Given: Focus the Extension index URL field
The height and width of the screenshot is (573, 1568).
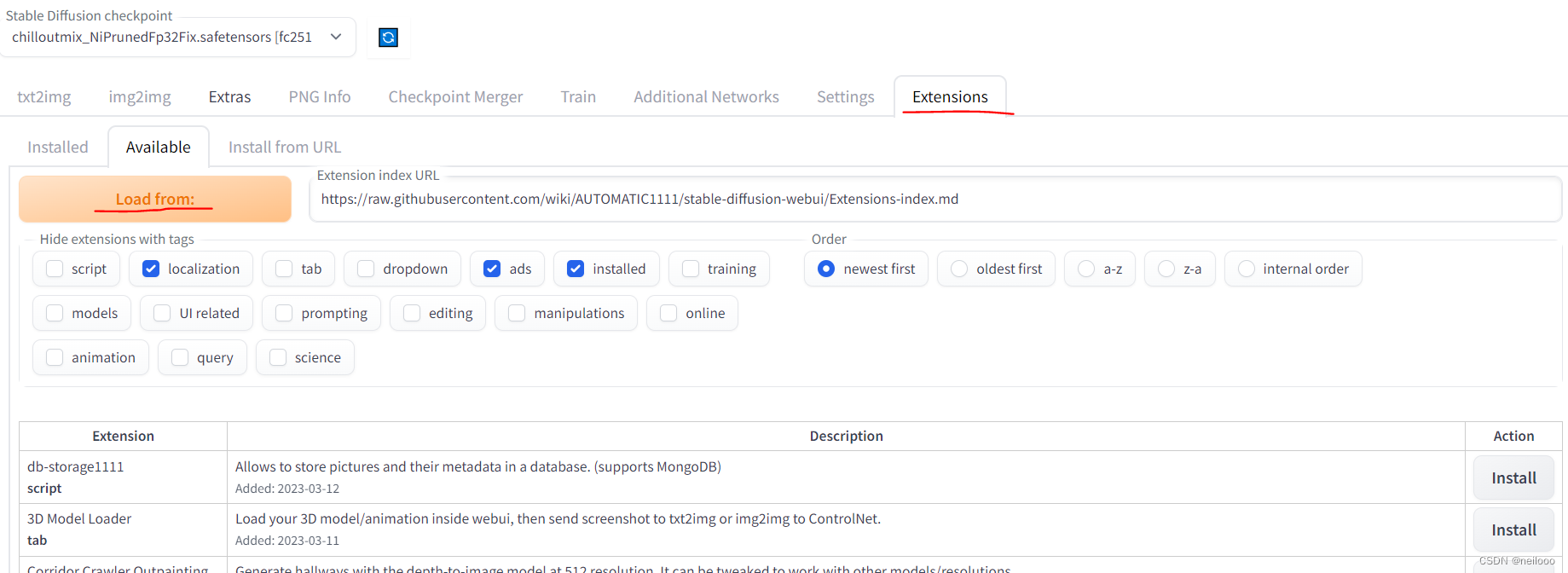Looking at the screenshot, I should pos(935,200).
